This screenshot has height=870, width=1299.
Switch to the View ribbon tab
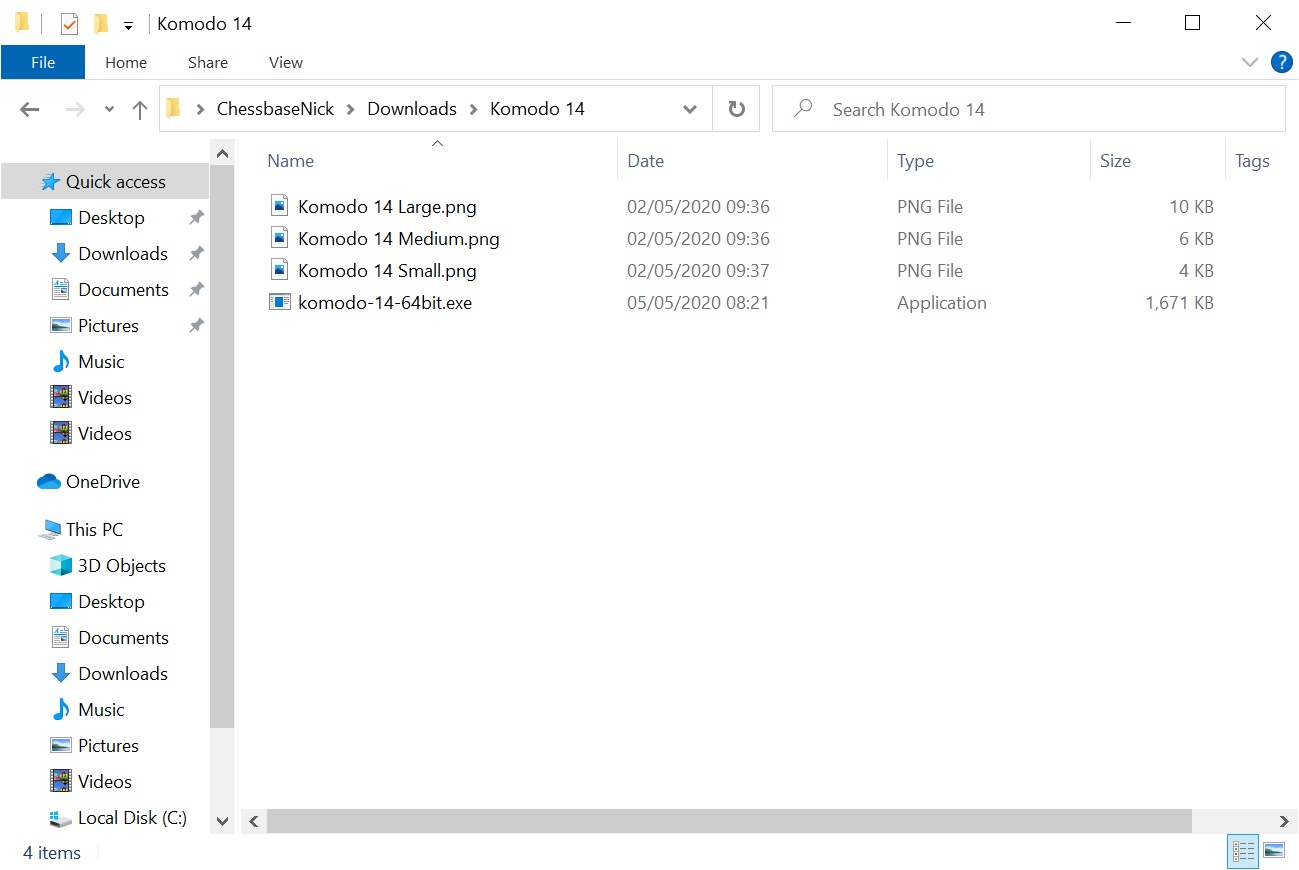[x=285, y=62]
